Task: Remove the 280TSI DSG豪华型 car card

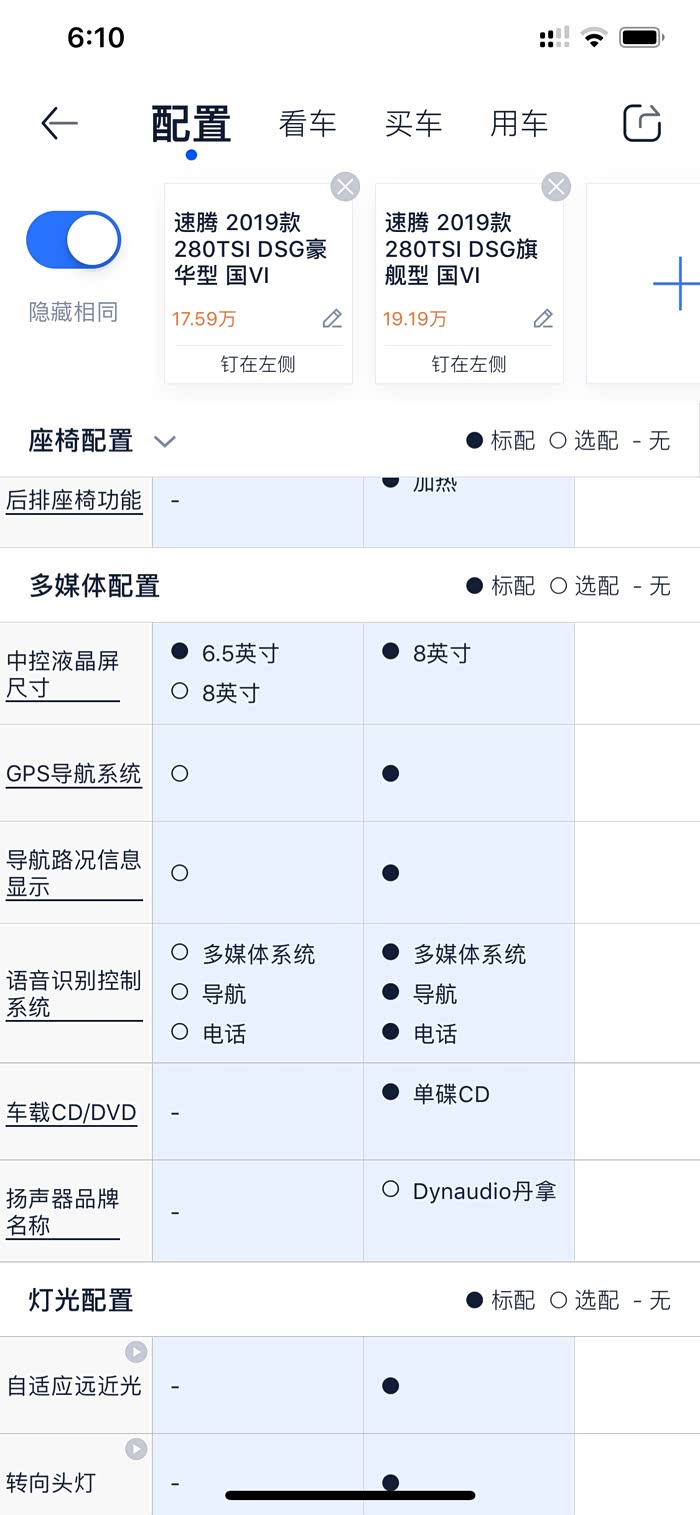Action: click(x=345, y=186)
